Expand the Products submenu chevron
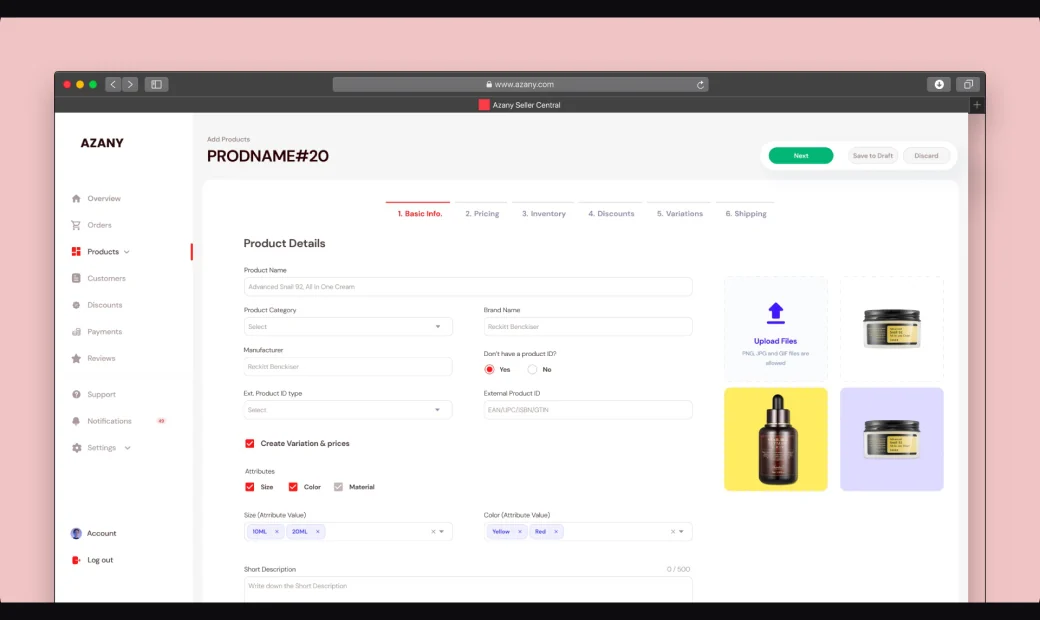Image resolution: width=1040 pixels, height=620 pixels. [127, 252]
